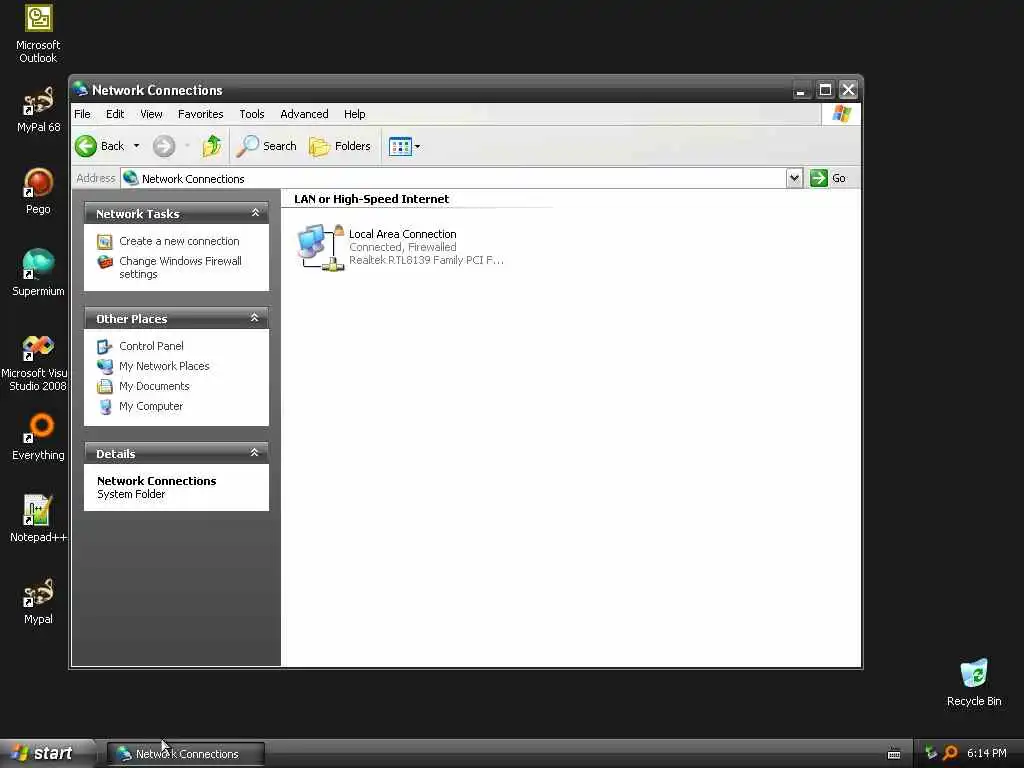Toggle the Folders pane button

(x=340, y=146)
